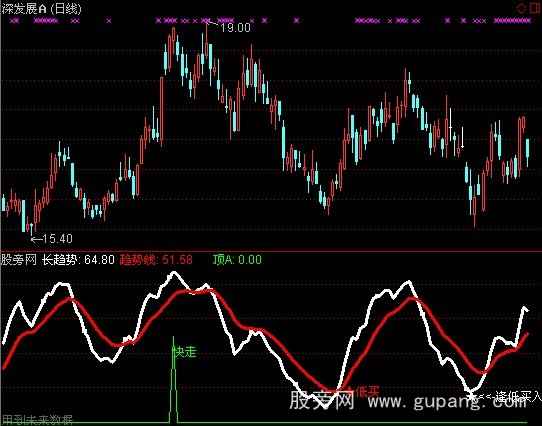The width and height of the screenshot is (542, 426).
Task: Click the red 低买 marker near the watermark
Action: 366,391
